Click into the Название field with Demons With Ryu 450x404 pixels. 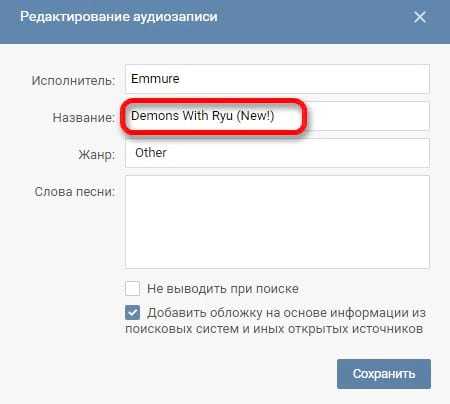point(277,116)
